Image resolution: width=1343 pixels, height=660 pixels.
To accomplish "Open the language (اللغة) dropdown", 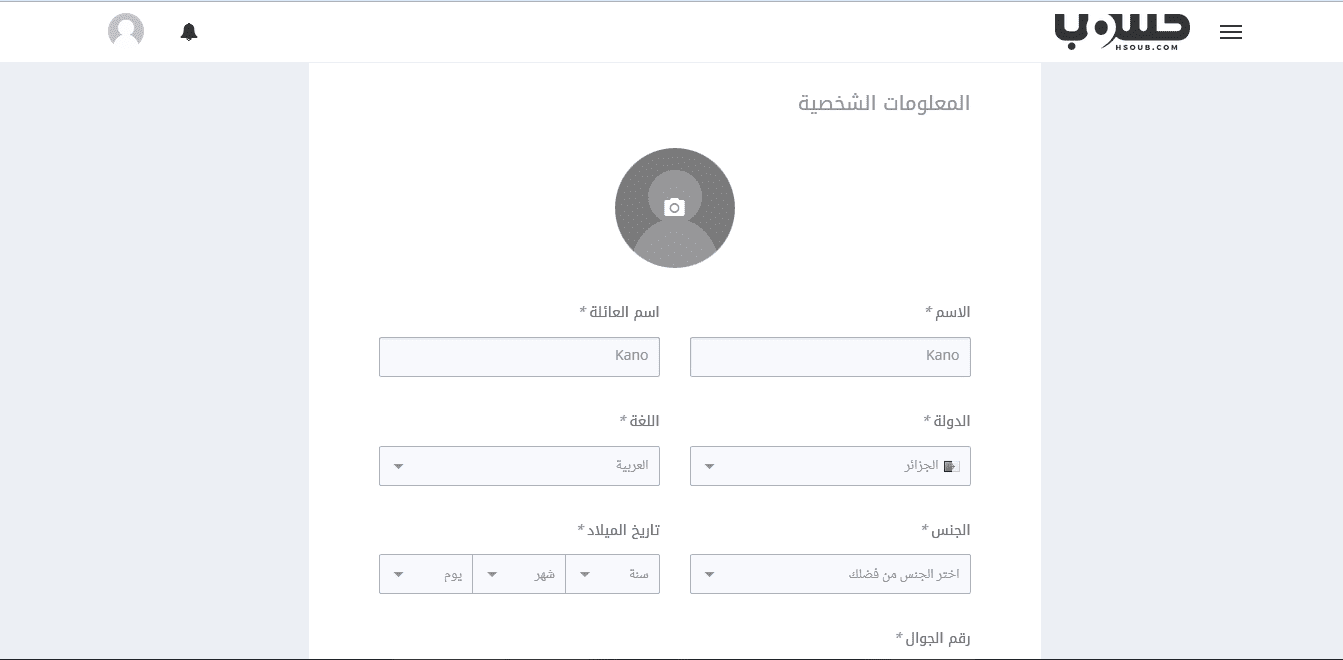I will (519, 466).
